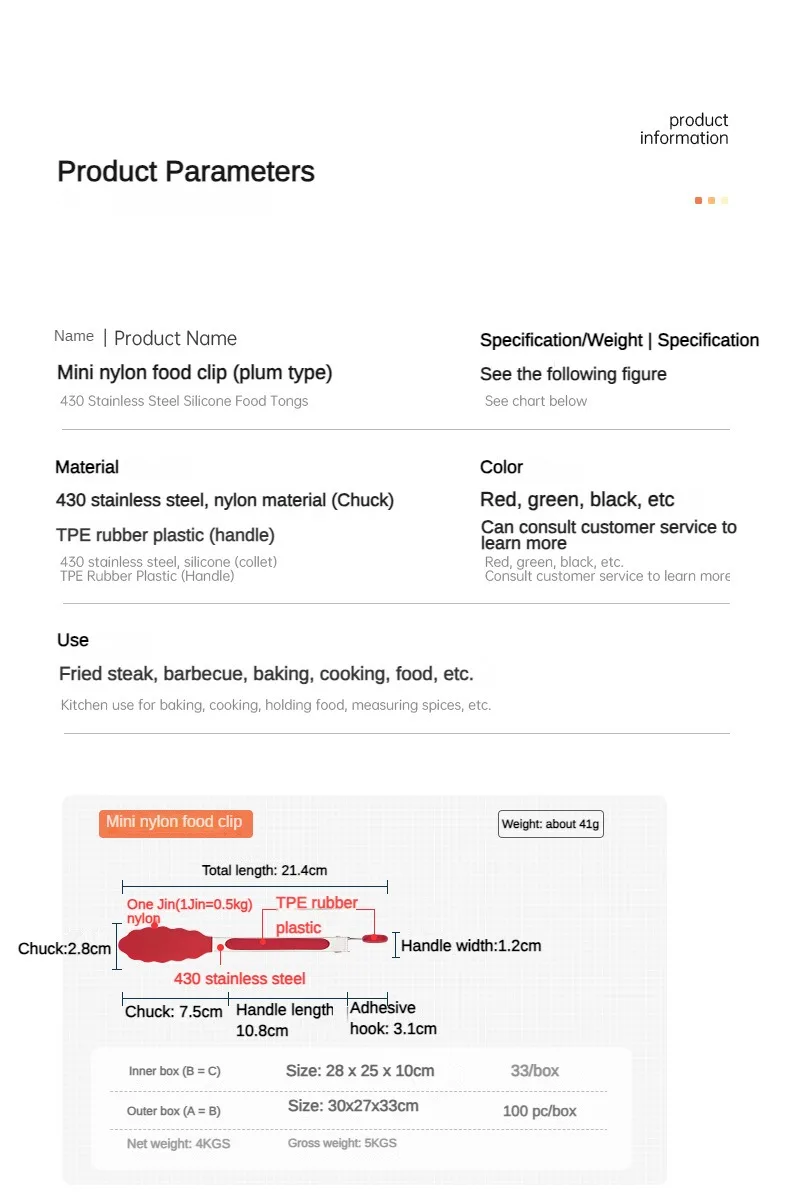This screenshot has height=1197, width=790.
Task: Click the Use section label
Action: (73, 640)
